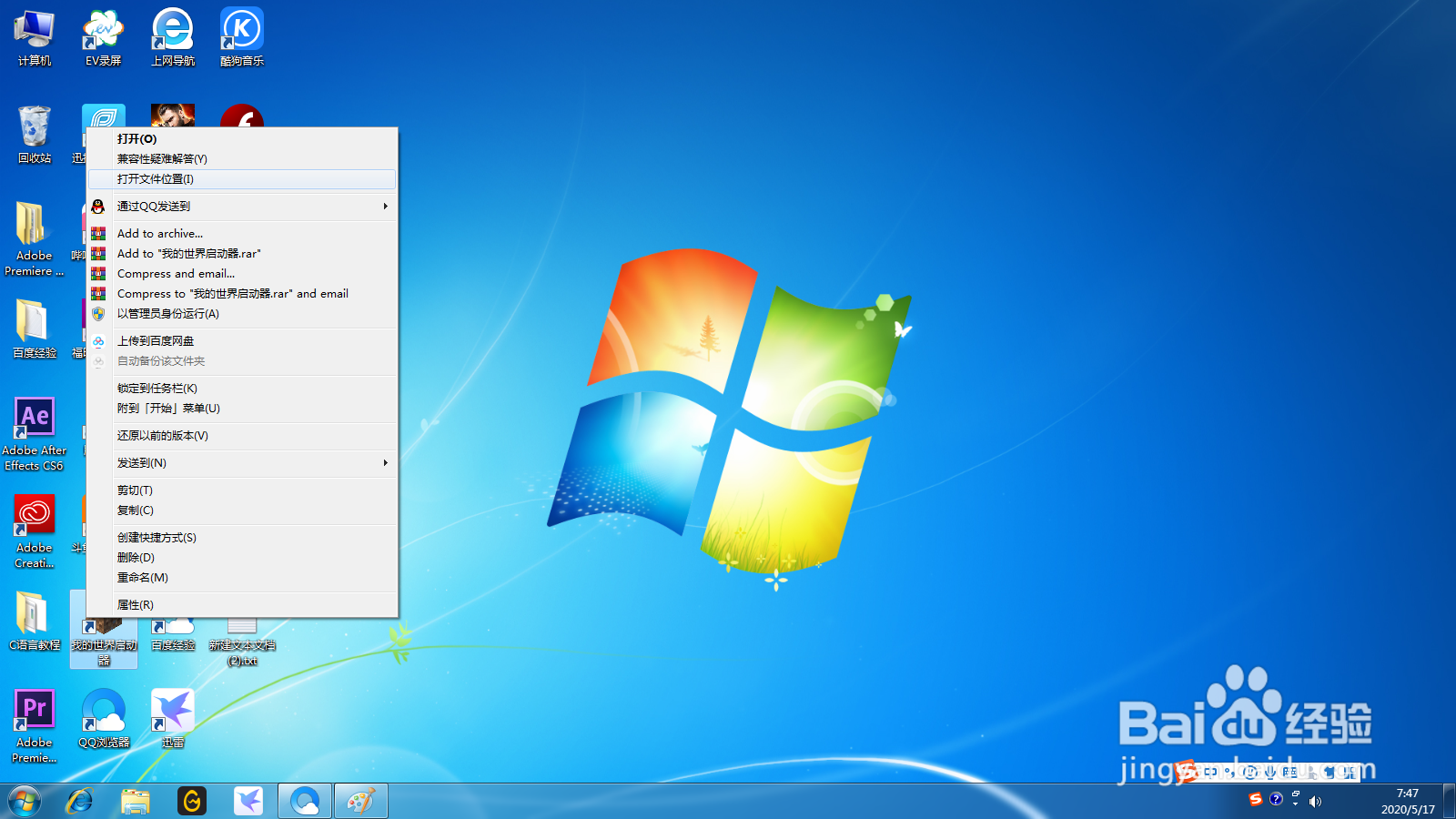1456x819 pixels.
Task: Expand the 通过QQ发送到 submenu arrow
Action: [386, 207]
